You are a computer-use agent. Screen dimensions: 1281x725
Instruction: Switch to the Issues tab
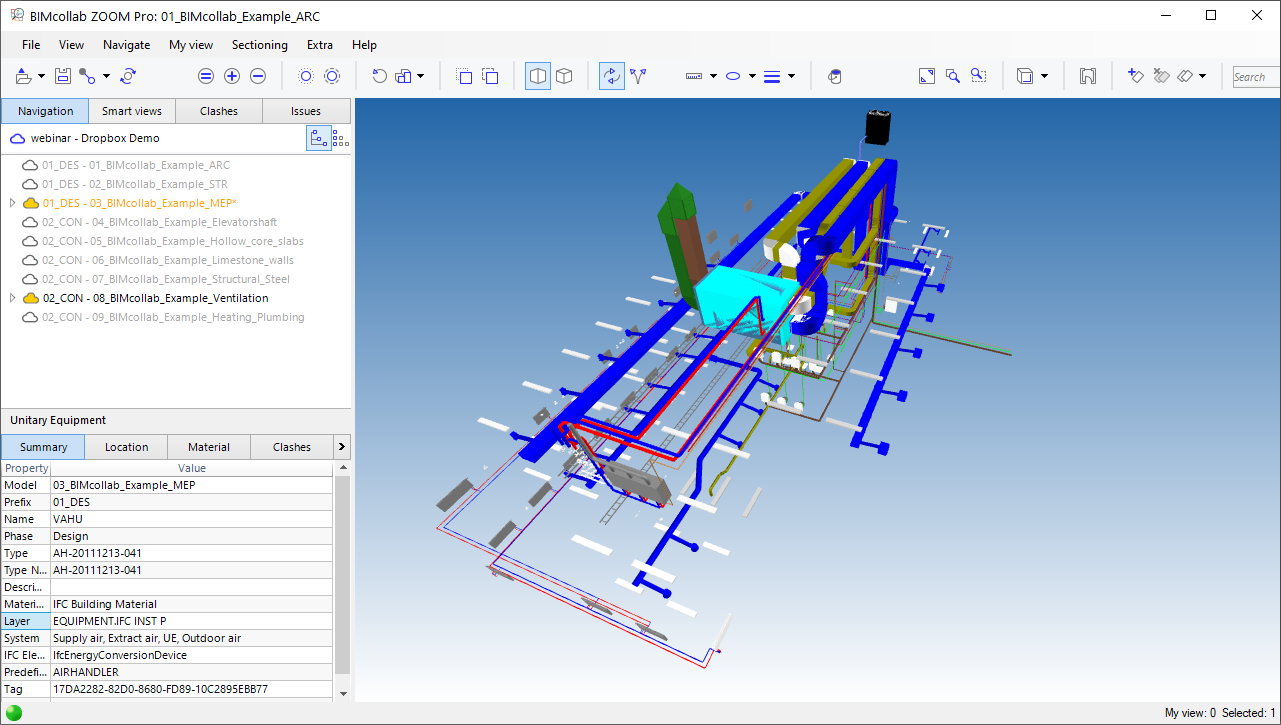(x=306, y=111)
